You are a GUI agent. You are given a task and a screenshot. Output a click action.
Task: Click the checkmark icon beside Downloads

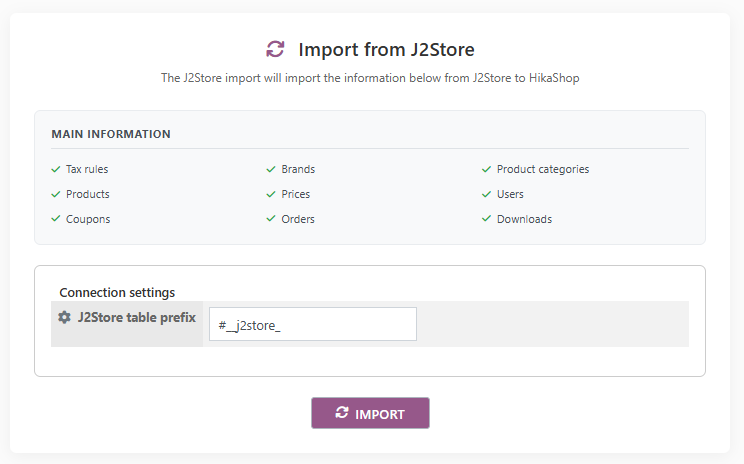click(487, 219)
